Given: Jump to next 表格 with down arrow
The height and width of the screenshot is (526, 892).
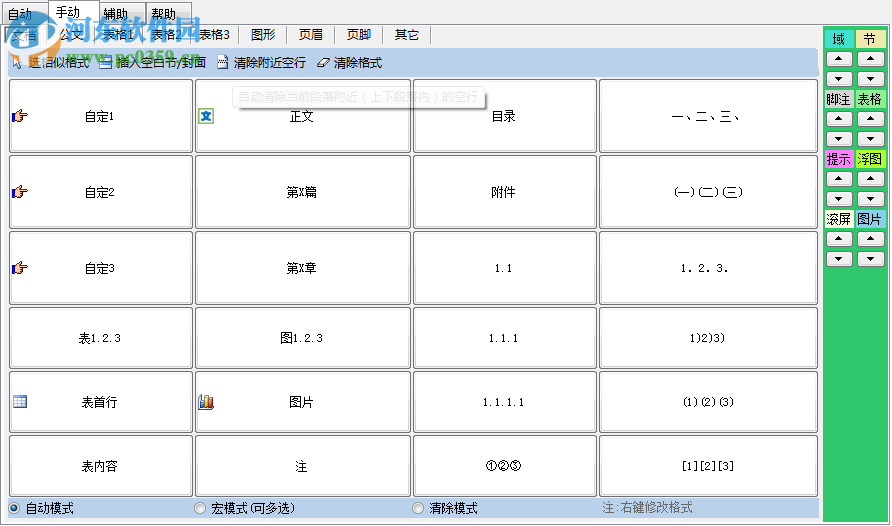Looking at the screenshot, I should pos(870,139).
